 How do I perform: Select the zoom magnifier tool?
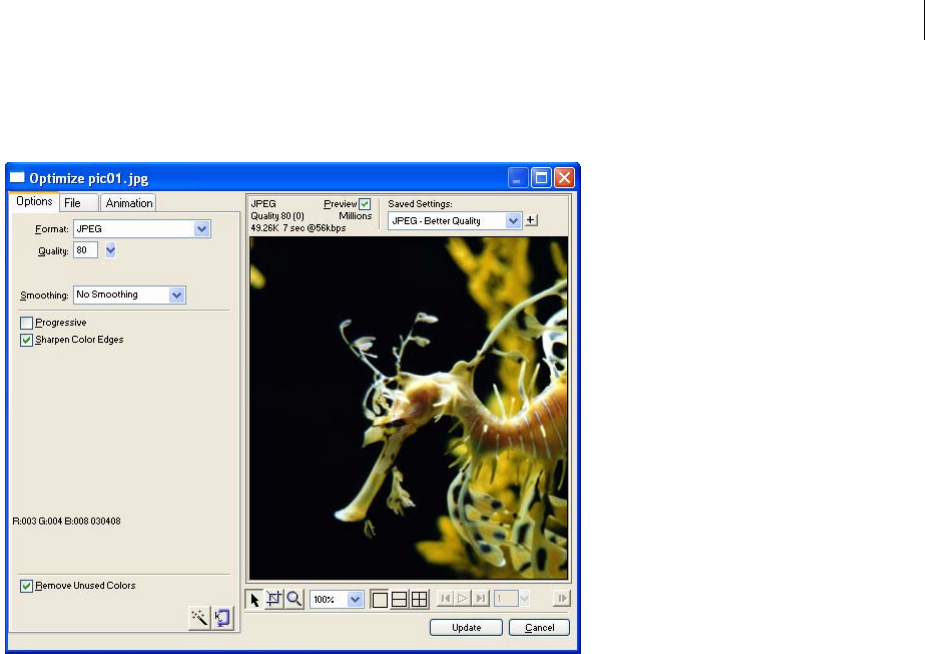click(x=294, y=600)
